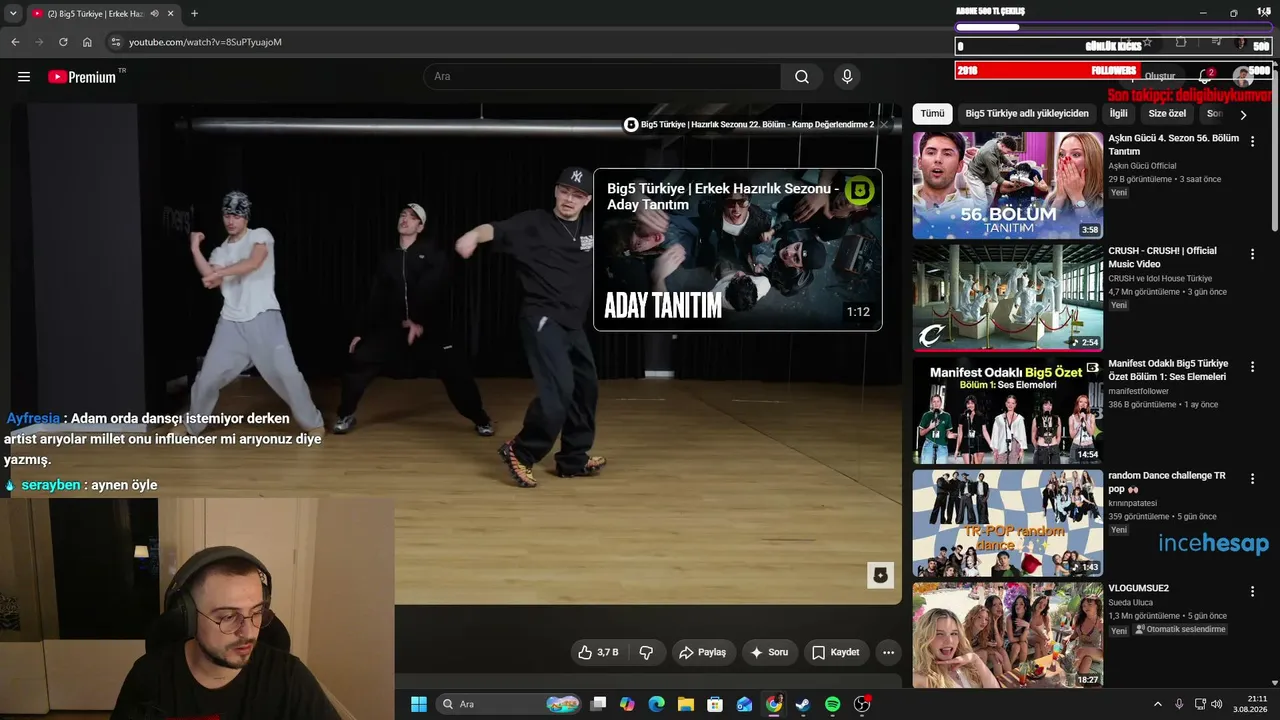Open Task View on the taskbar
Screen dimensions: 1280x720
pos(598,704)
